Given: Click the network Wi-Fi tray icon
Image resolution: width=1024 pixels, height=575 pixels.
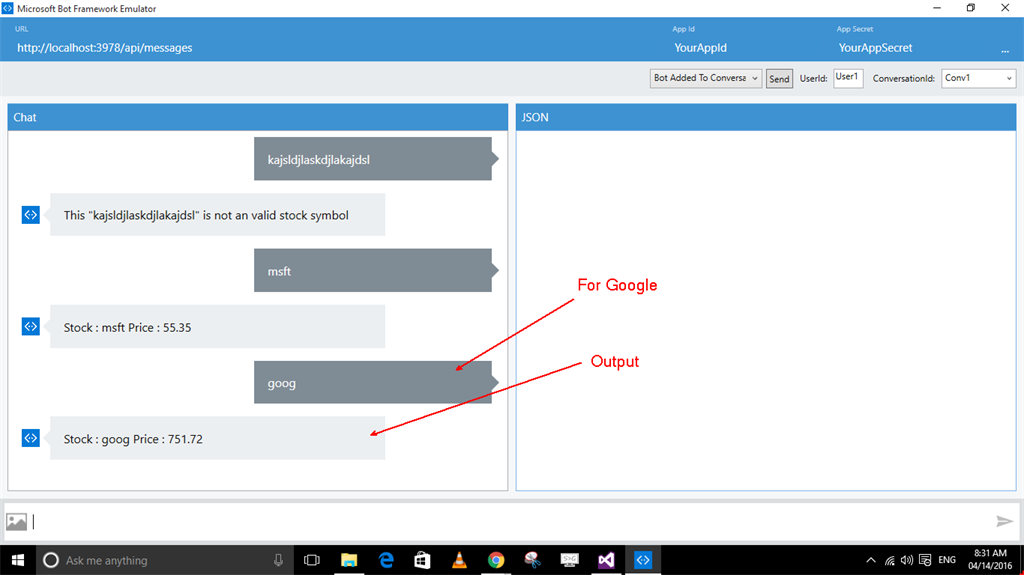Looking at the screenshot, I should [x=889, y=560].
